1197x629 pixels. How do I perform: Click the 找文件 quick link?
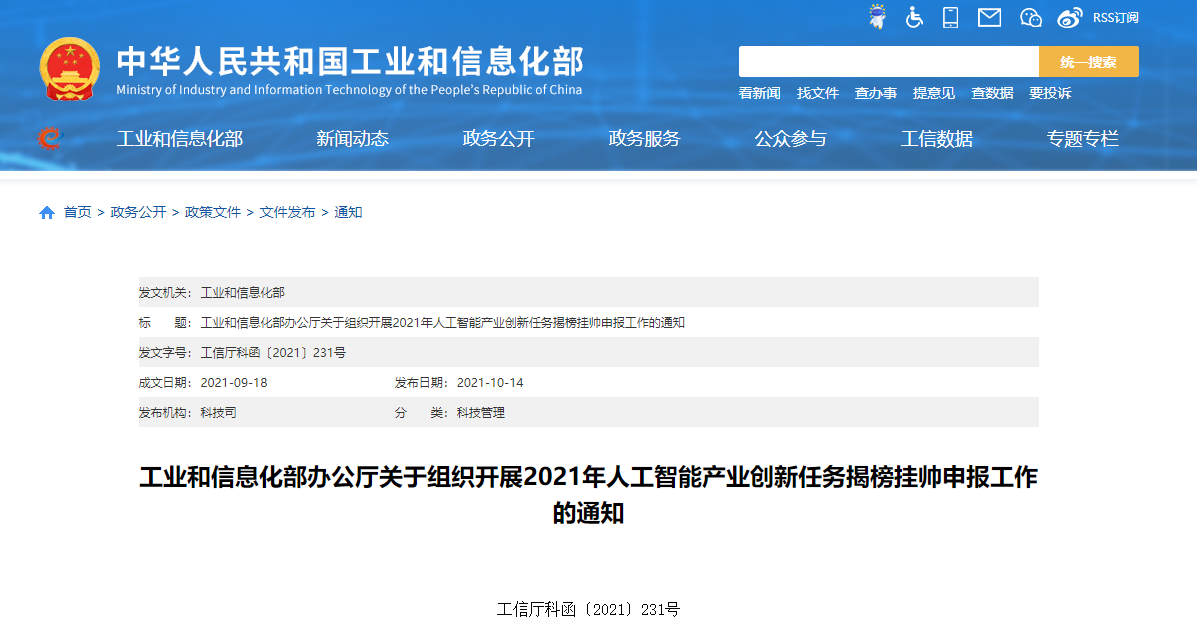(817, 93)
